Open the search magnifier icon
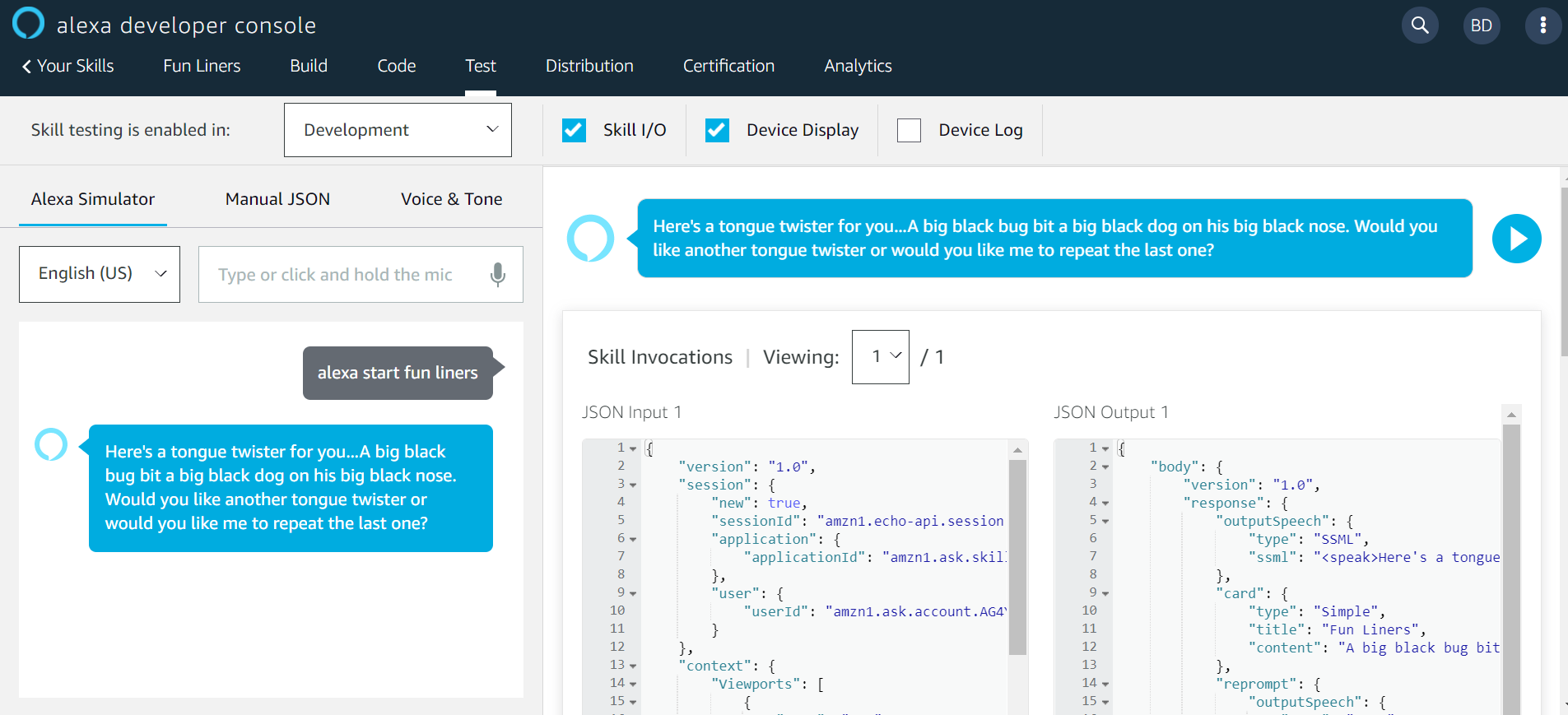This screenshot has height=715, width=1568. coord(1420,26)
